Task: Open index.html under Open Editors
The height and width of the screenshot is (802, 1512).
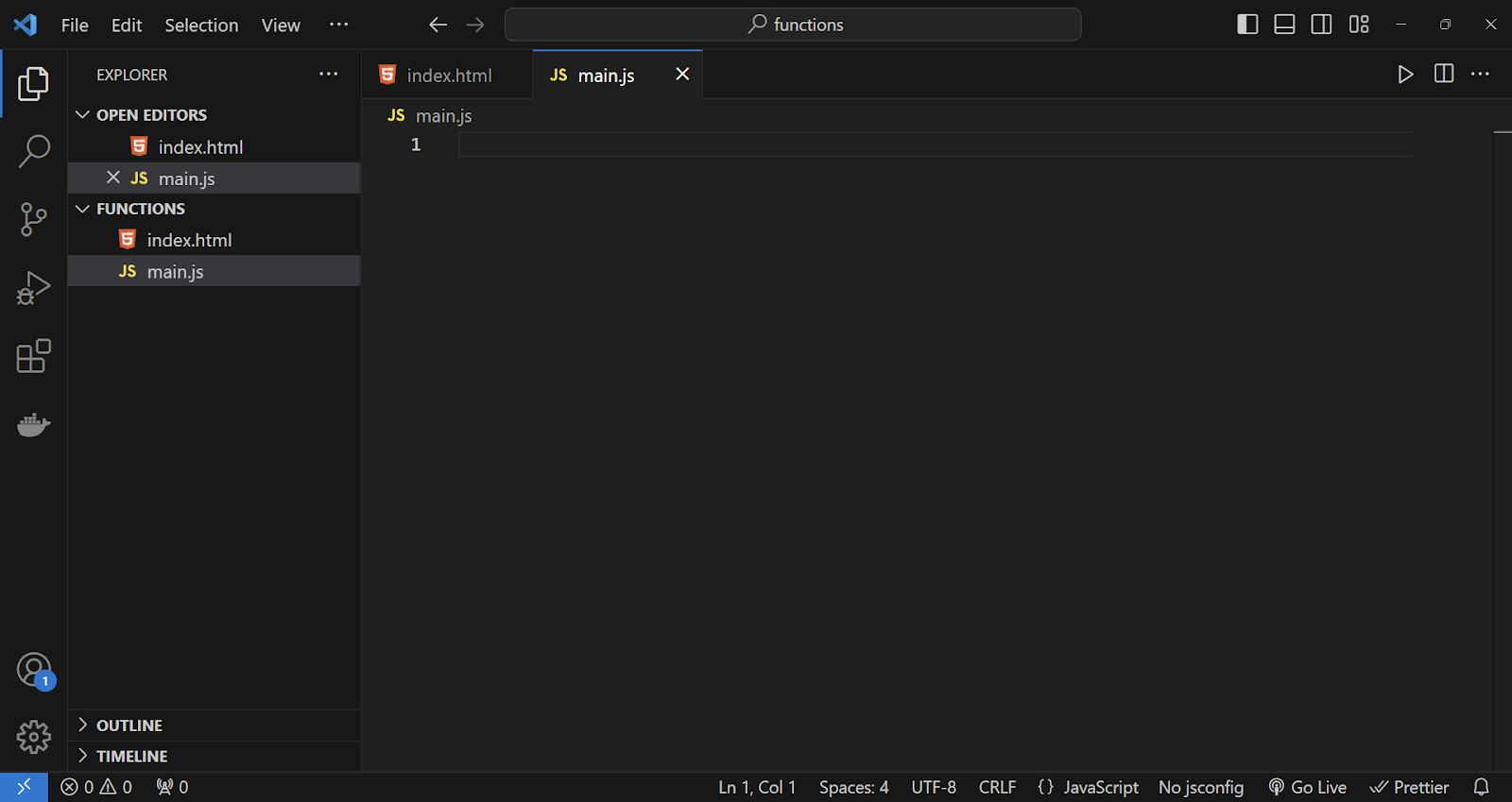Action: [x=214, y=146]
